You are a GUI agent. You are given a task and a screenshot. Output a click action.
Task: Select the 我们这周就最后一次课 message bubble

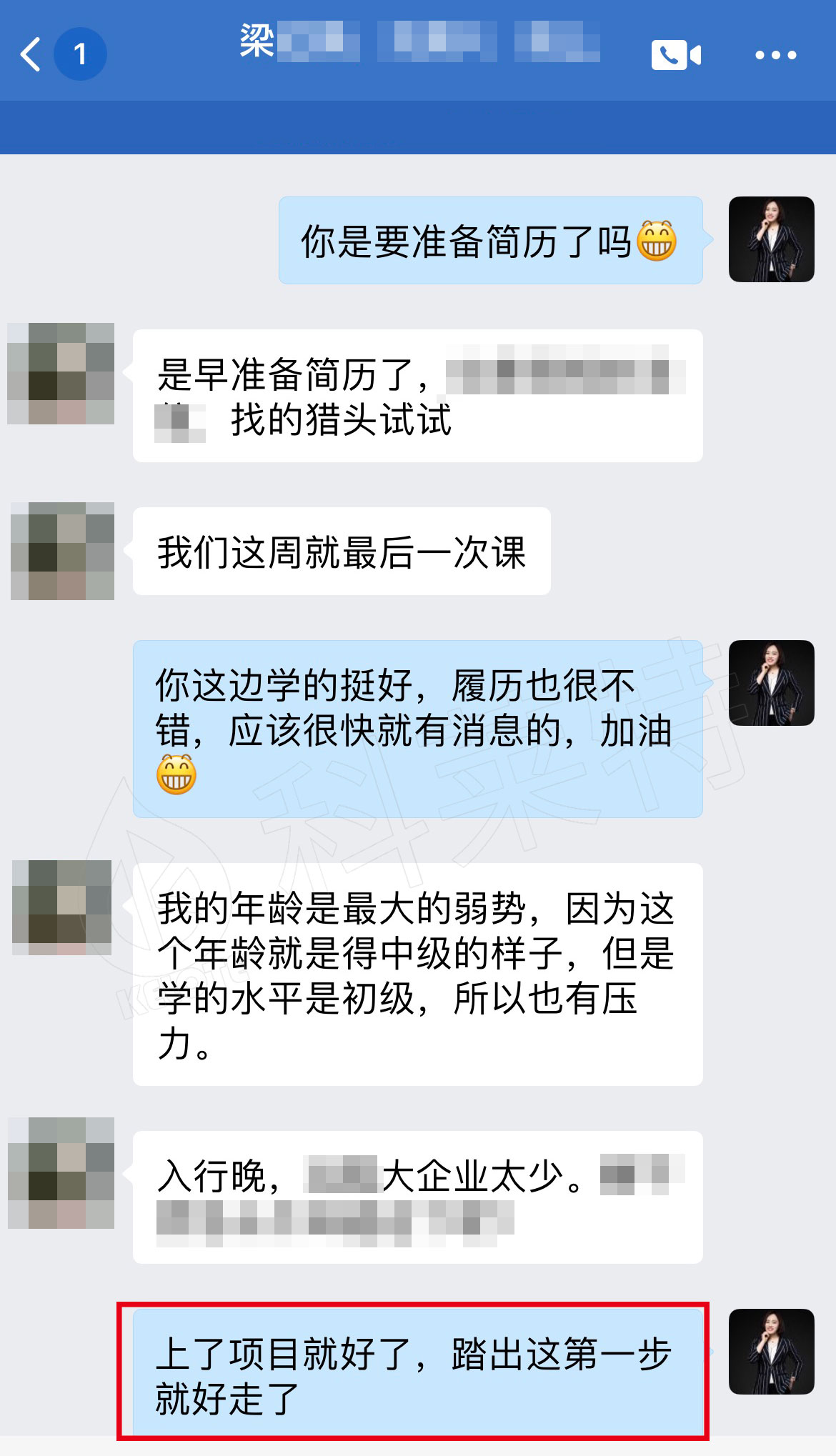tap(342, 552)
